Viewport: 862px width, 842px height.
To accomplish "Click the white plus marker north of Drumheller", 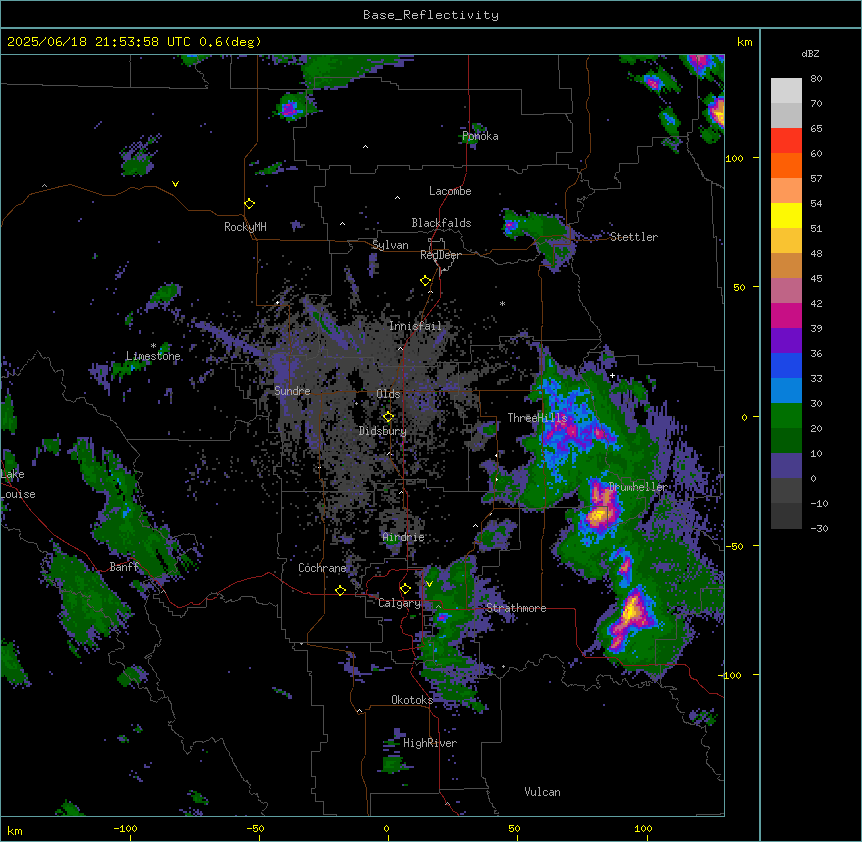I will coord(612,376).
